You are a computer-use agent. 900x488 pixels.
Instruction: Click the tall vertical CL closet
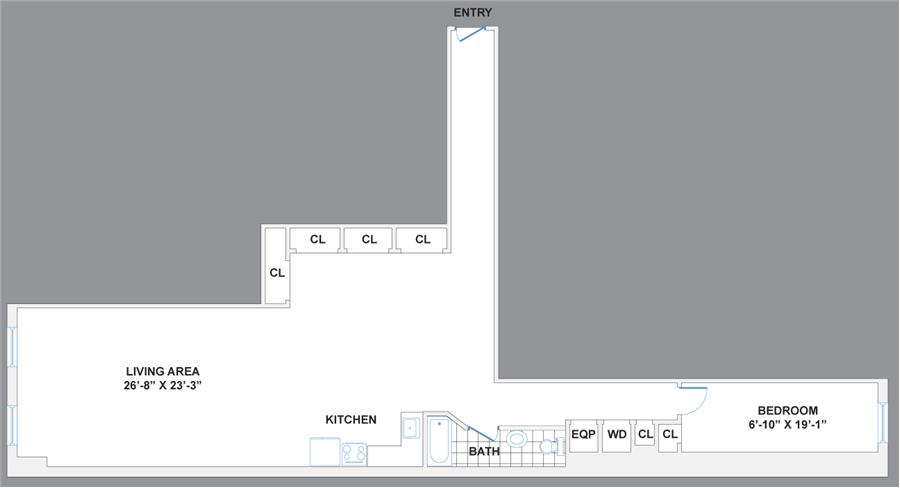276,267
